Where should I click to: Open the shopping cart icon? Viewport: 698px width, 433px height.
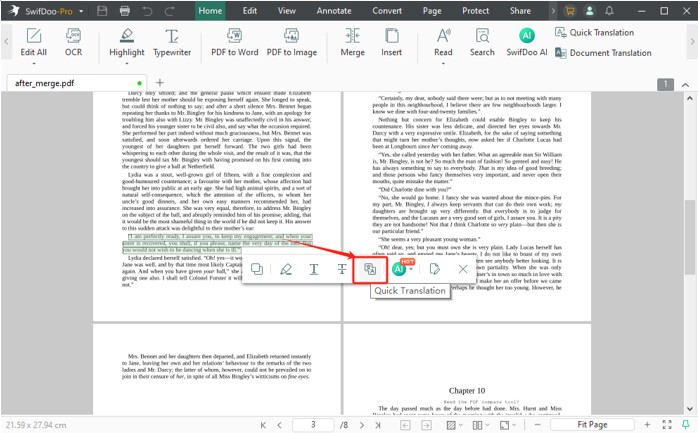[570, 11]
